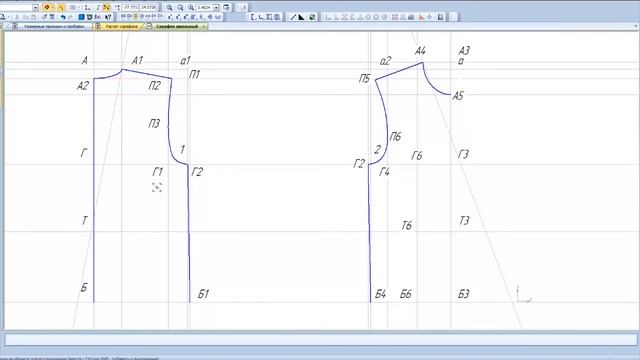640x360 pixels.
Task: Select the point label A1
Action: click(137, 61)
